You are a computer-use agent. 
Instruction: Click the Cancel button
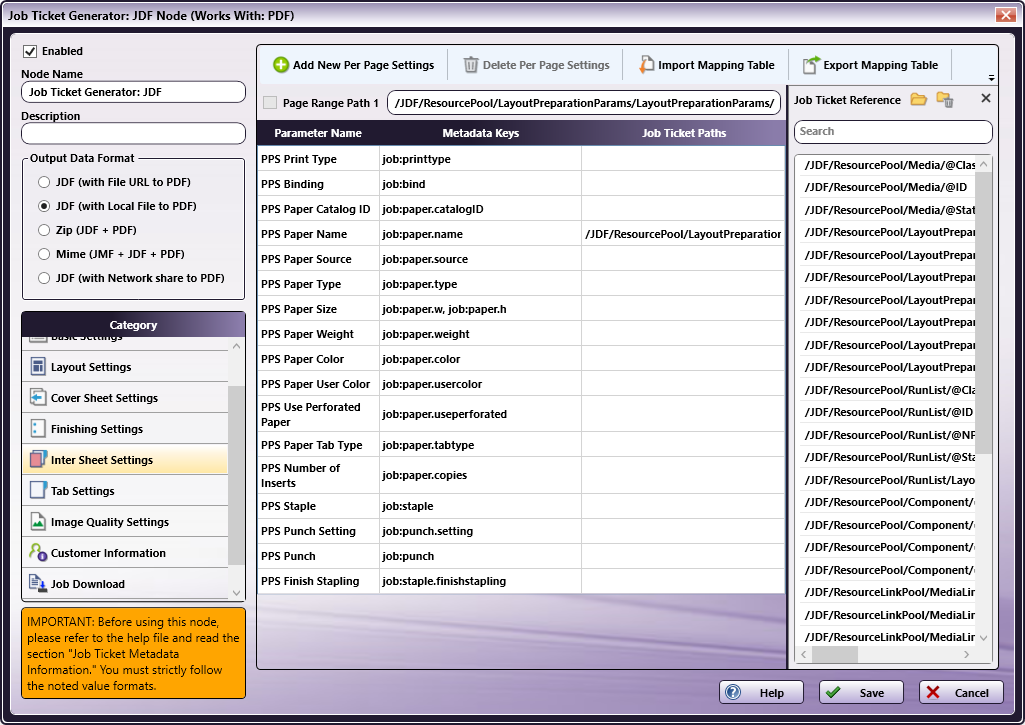pyautogui.click(x=961, y=692)
